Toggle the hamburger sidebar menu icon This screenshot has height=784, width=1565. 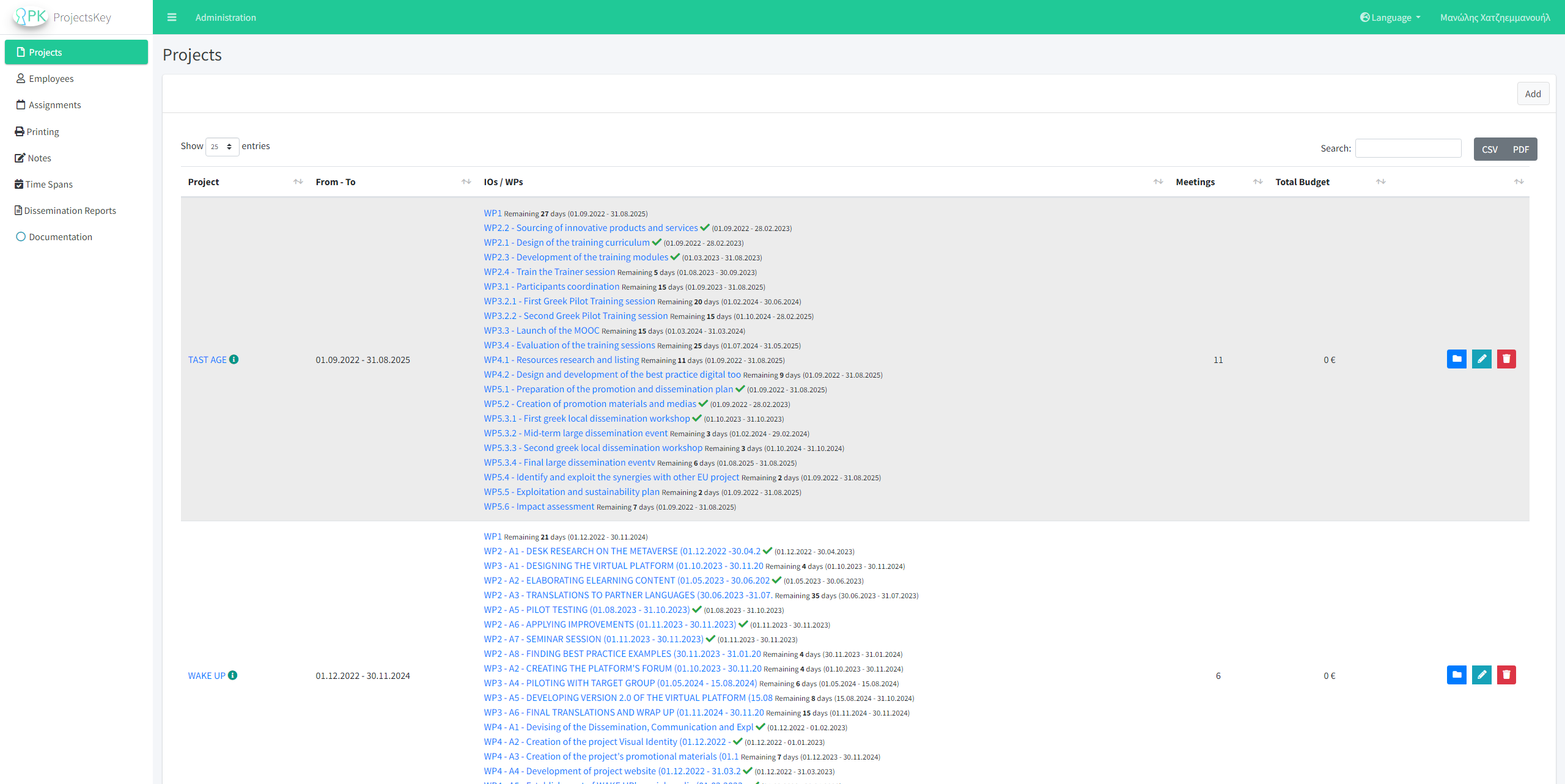(172, 17)
